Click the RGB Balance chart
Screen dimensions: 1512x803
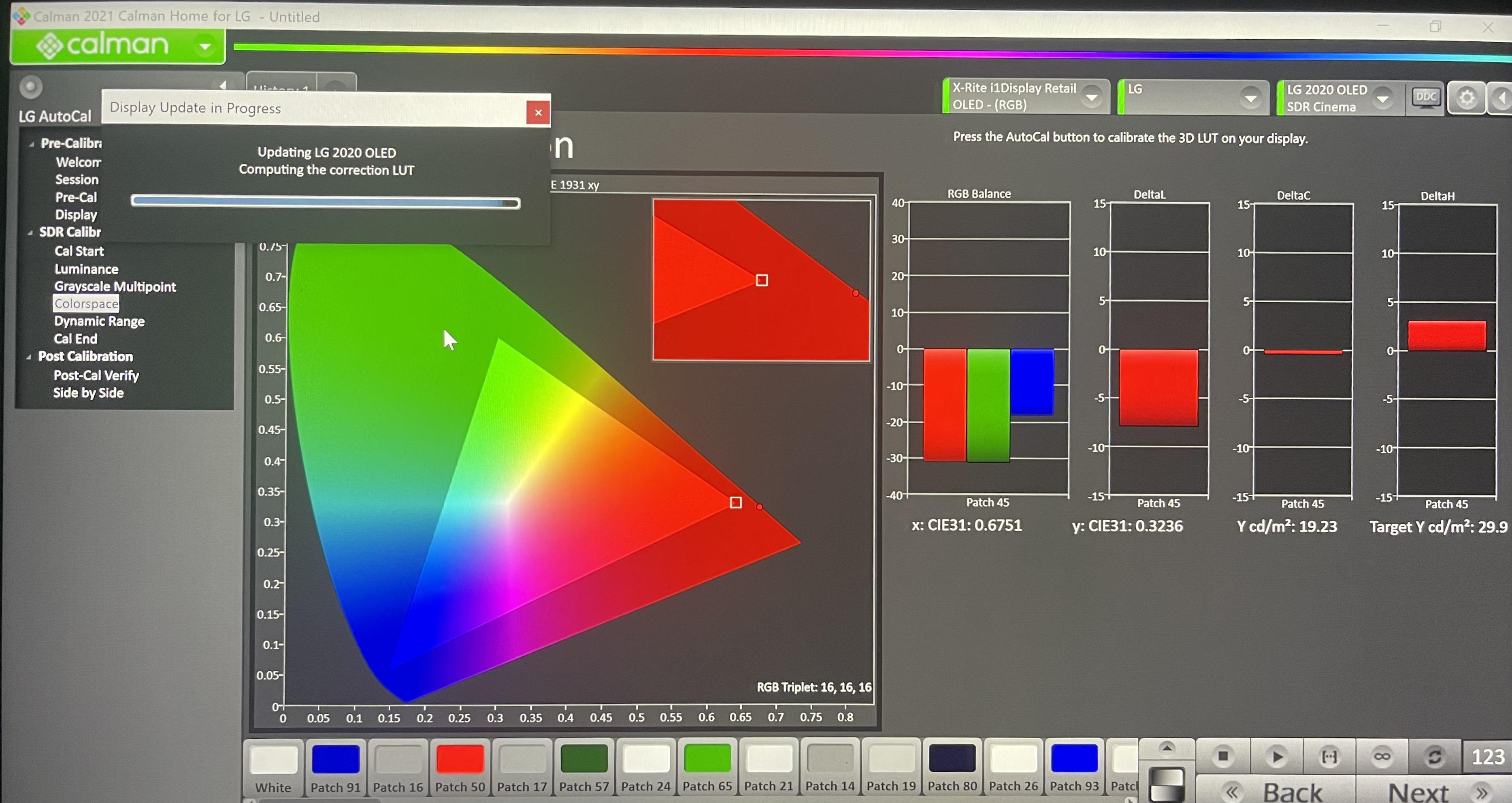coord(988,349)
